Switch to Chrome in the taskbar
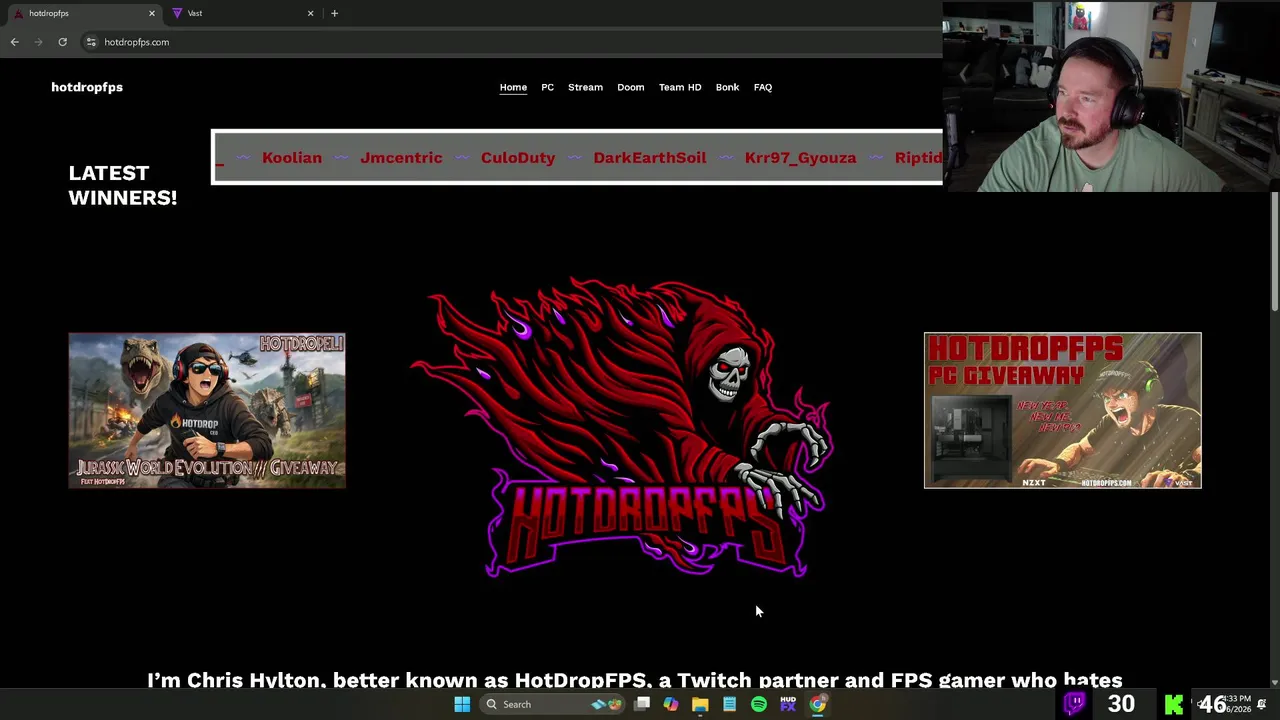Viewport: 1280px width, 720px height. pyautogui.click(x=817, y=704)
